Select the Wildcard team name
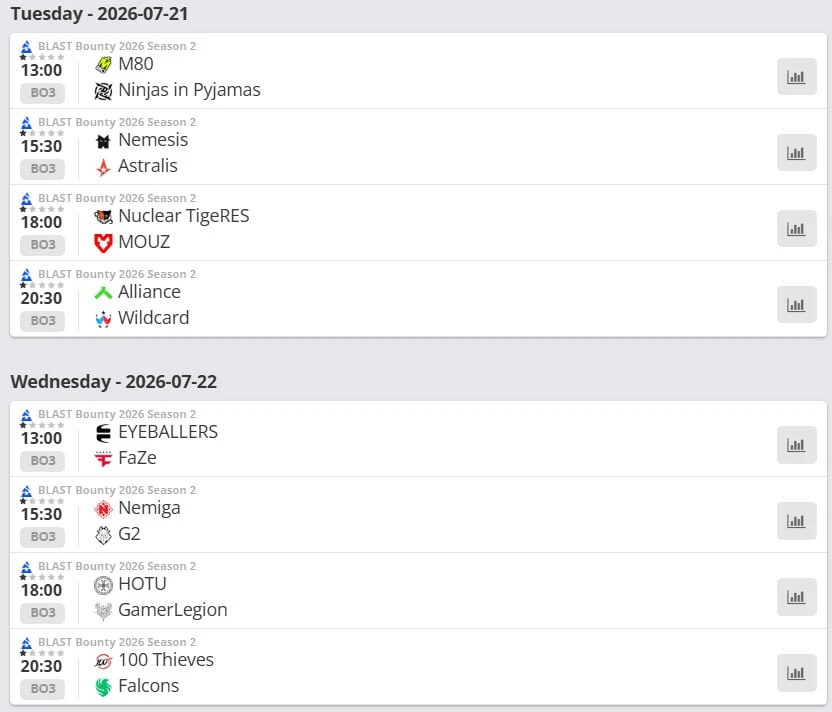 click(153, 318)
